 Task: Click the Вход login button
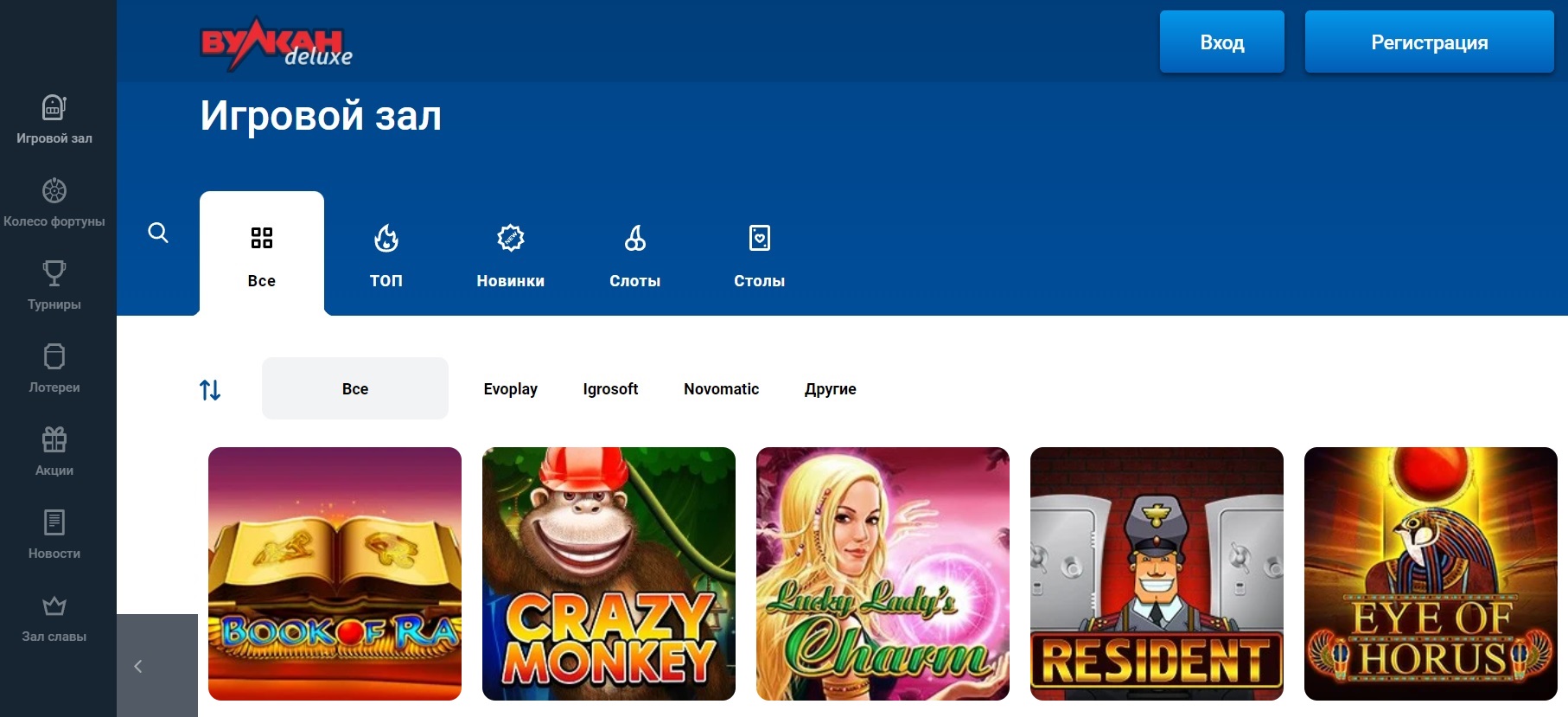coord(1222,42)
